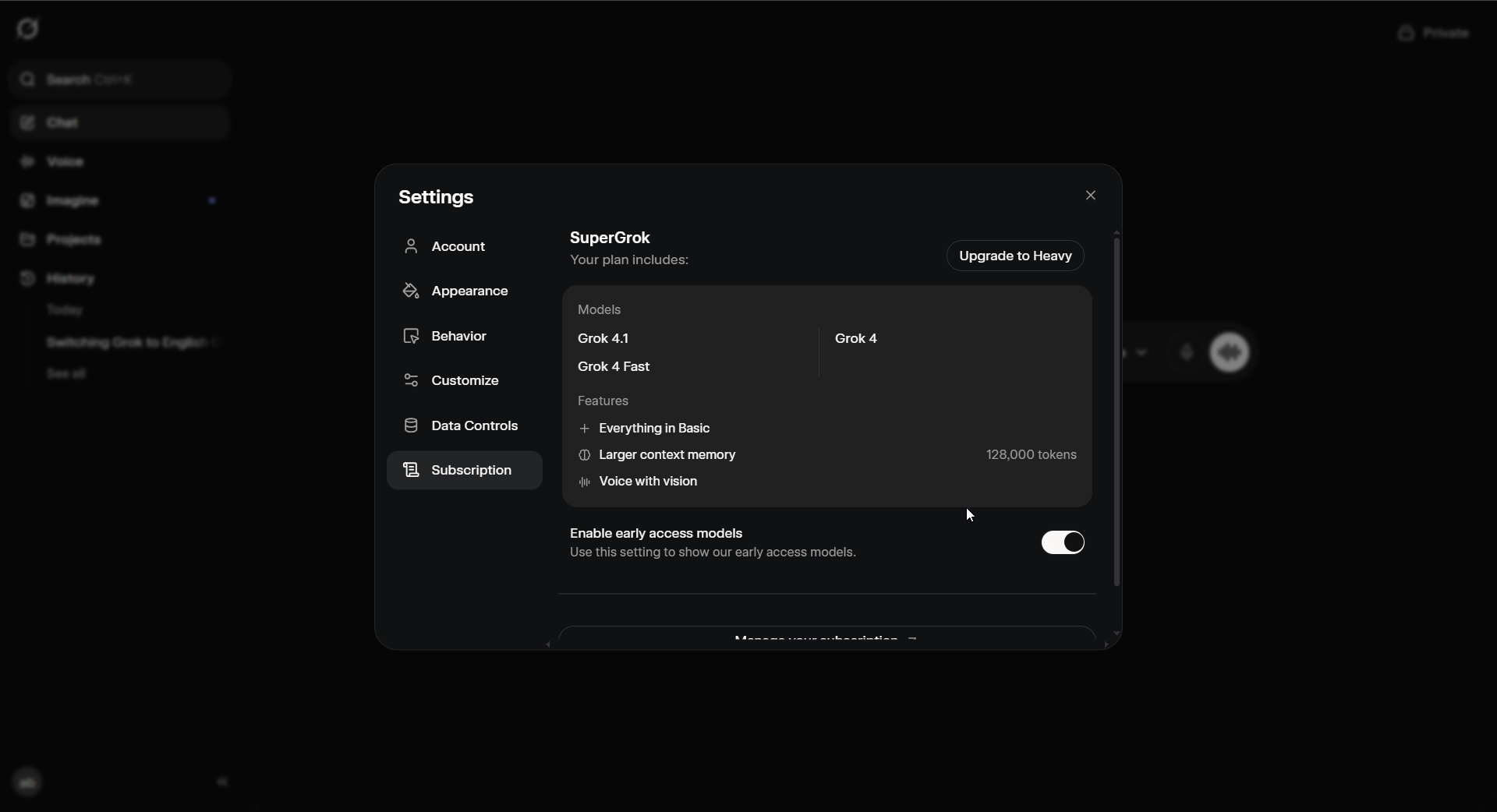
Task: Click the Grok logo icon
Action: coord(28,30)
